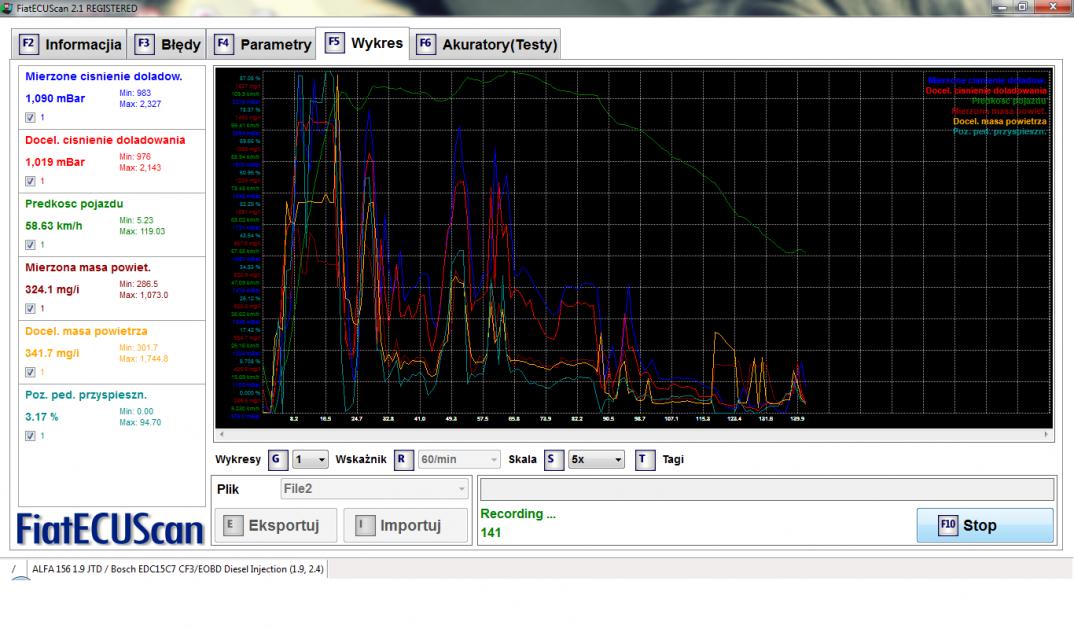Click the F2 key icon on Informacja tab

click(29, 45)
